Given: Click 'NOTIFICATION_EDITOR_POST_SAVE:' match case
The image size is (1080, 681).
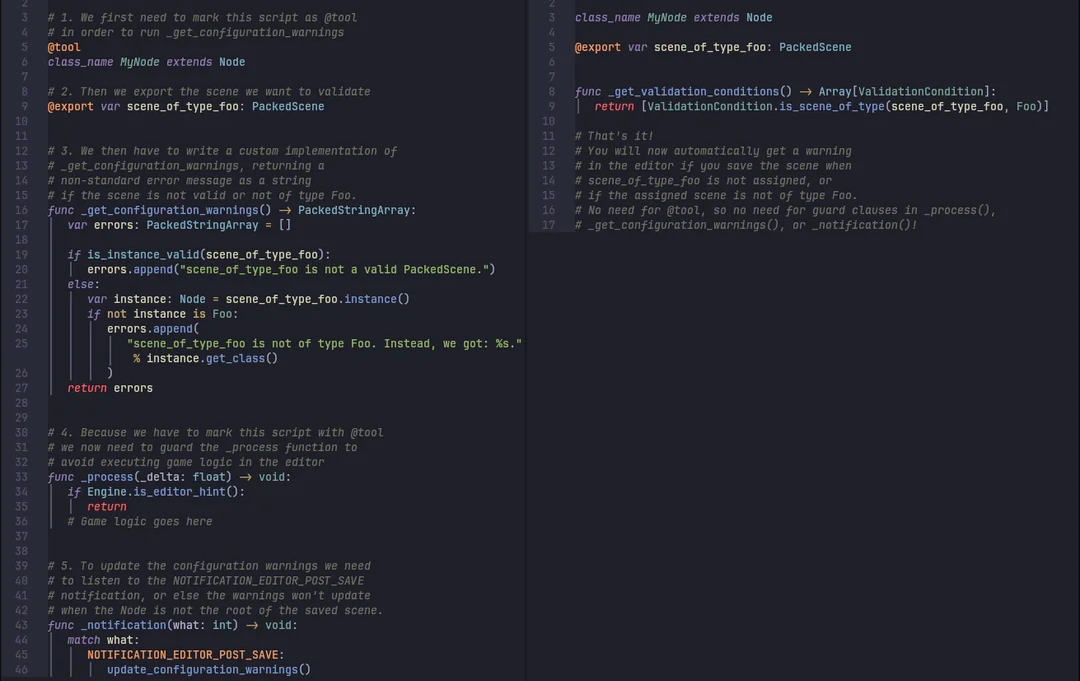Looking at the screenshot, I should [x=186, y=655].
